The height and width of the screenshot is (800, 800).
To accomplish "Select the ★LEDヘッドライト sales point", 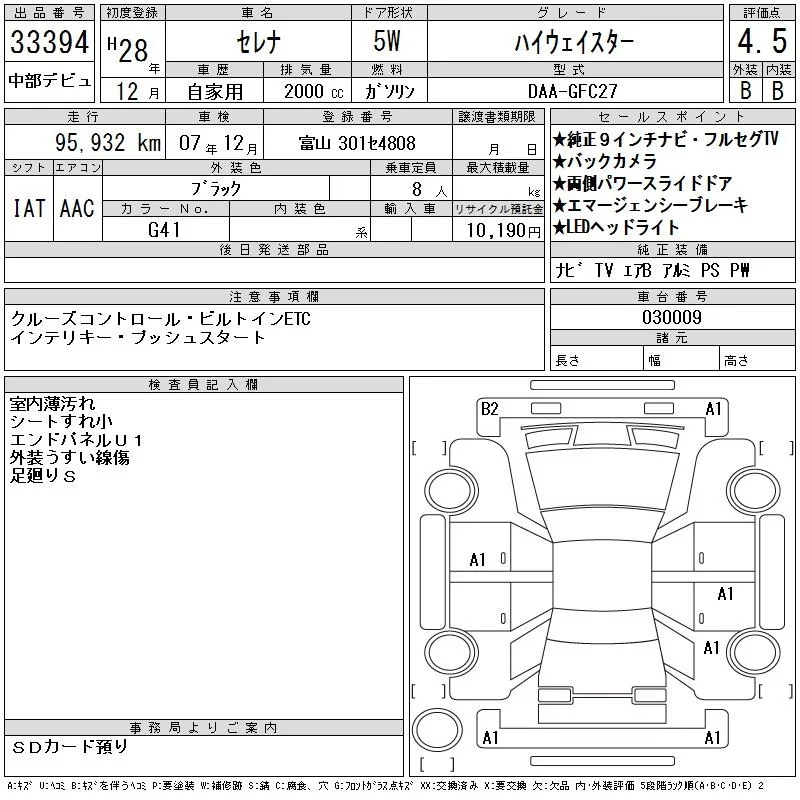I will pyautogui.click(x=616, y=227).
